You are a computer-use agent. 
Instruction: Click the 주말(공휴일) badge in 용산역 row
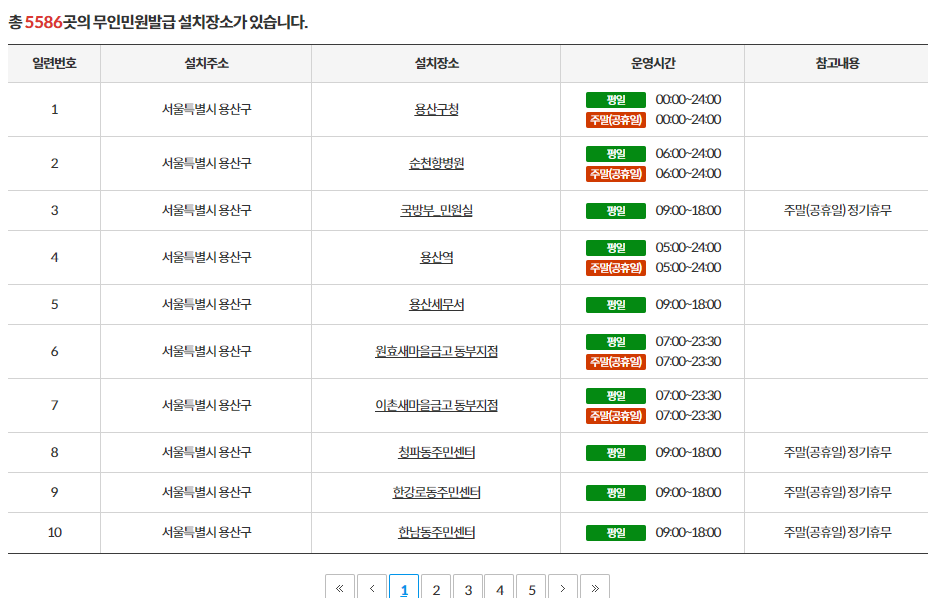(616, 268)
